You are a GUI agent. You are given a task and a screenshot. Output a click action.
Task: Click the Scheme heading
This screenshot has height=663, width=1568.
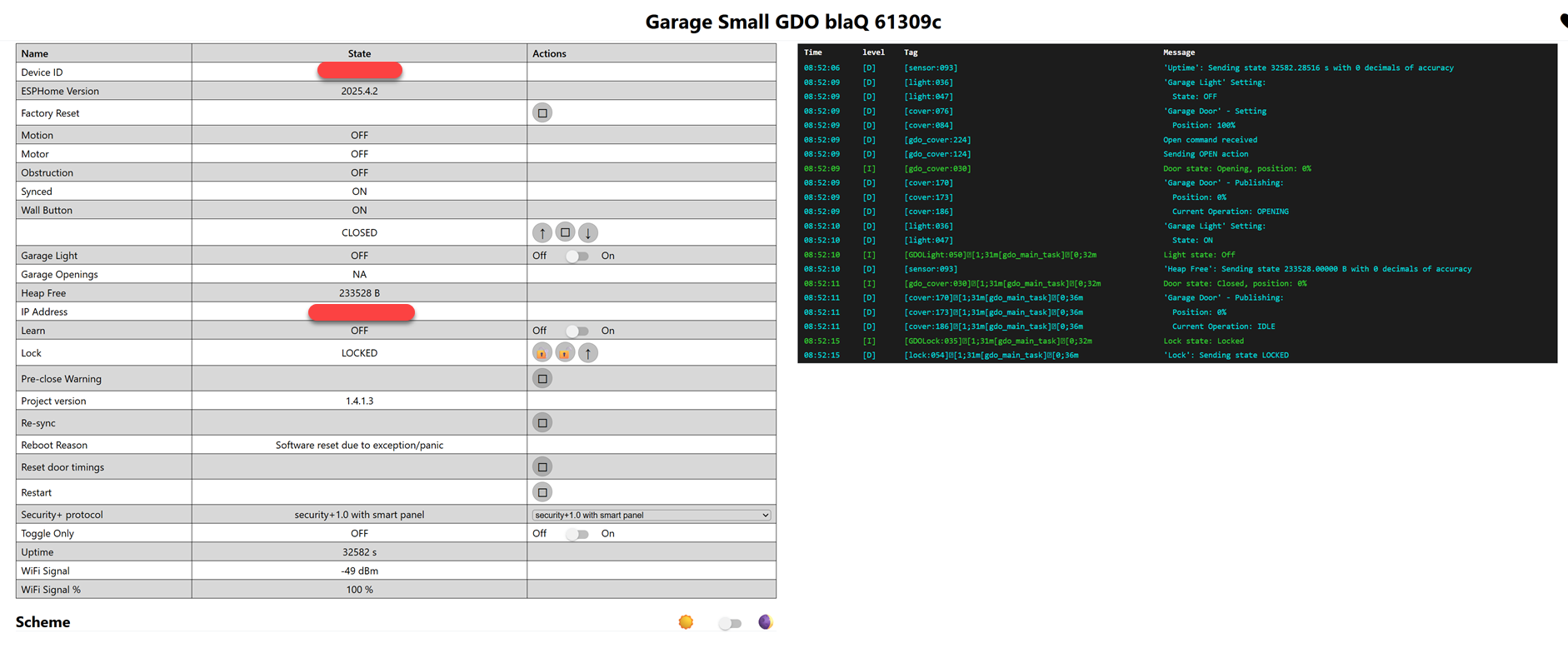click(x=42, y=622)
